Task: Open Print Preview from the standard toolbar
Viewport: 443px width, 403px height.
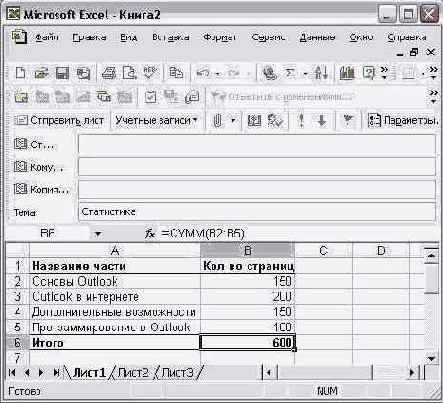Action: pos(129,73)
